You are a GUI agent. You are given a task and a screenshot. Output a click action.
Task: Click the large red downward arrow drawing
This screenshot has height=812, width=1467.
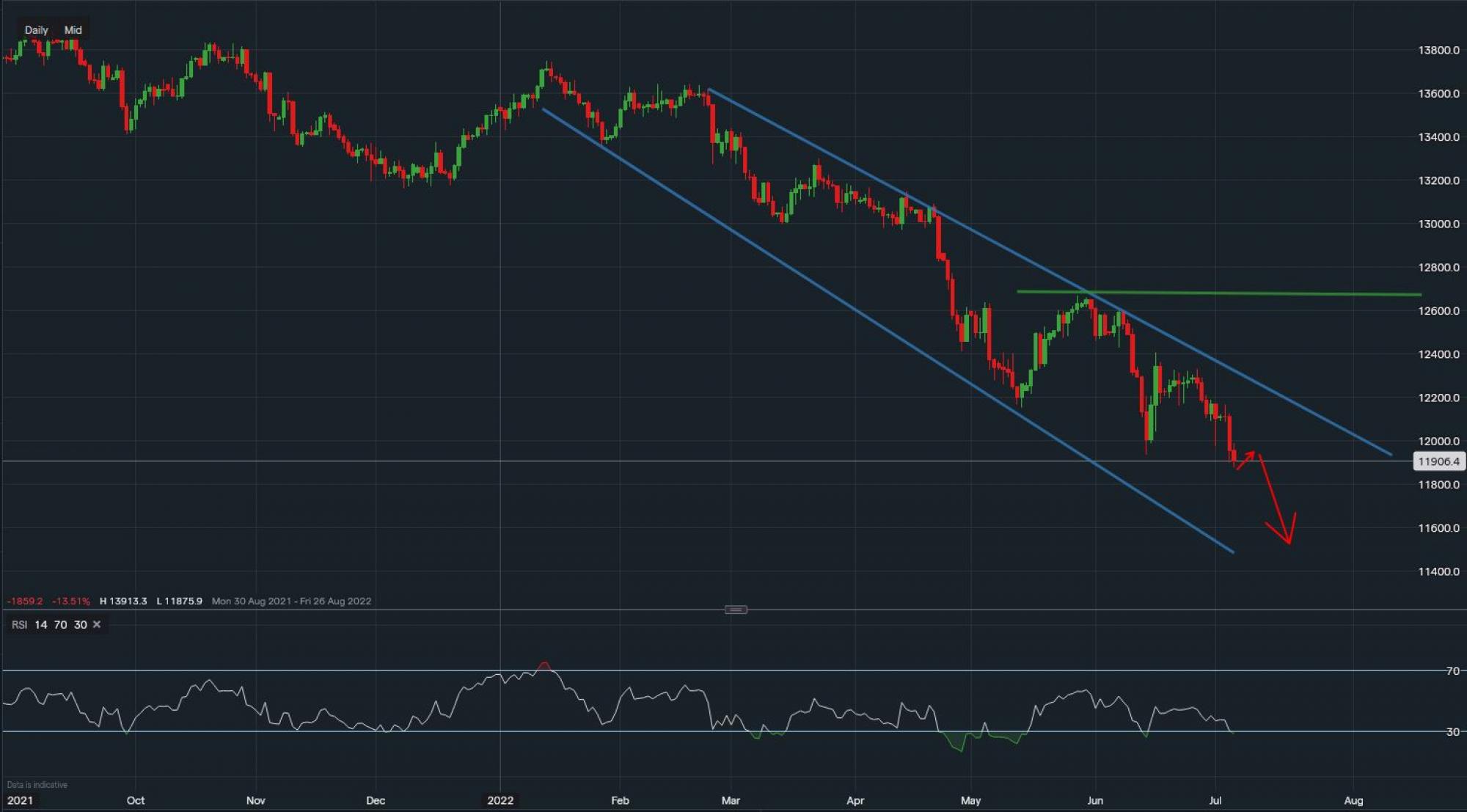click(1275, 500)
